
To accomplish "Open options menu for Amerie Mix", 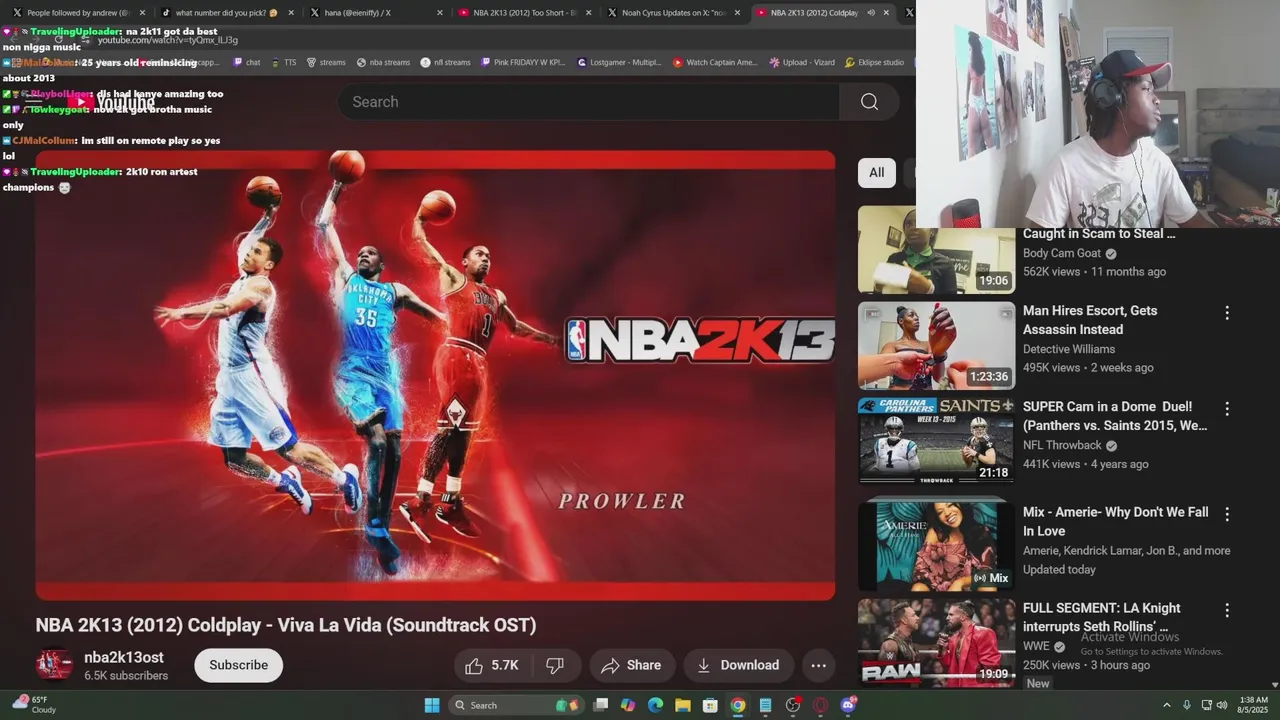I will [x=1227, y=514].
